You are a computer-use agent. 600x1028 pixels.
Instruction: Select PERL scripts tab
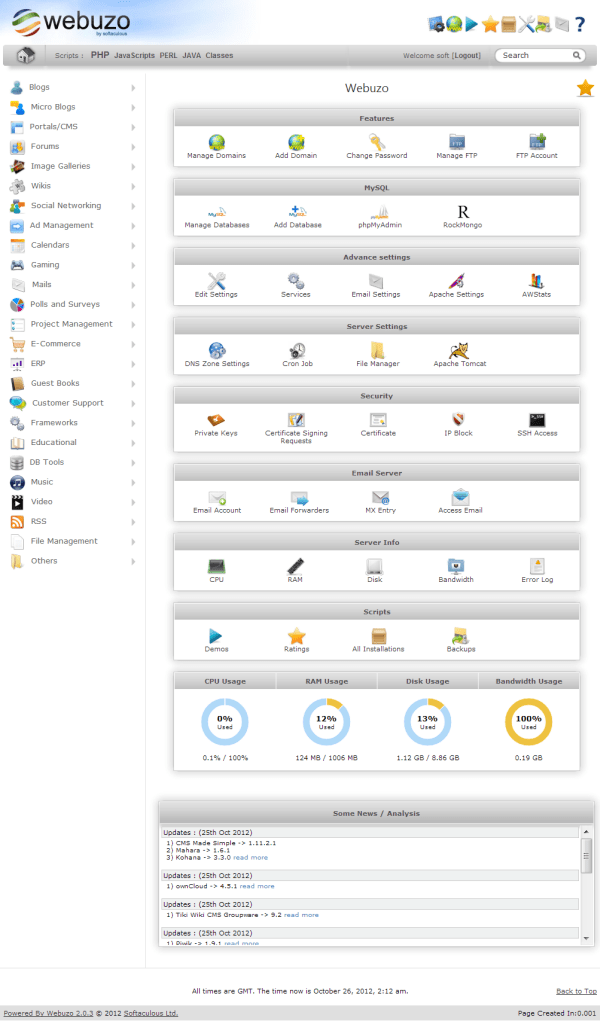169,56
